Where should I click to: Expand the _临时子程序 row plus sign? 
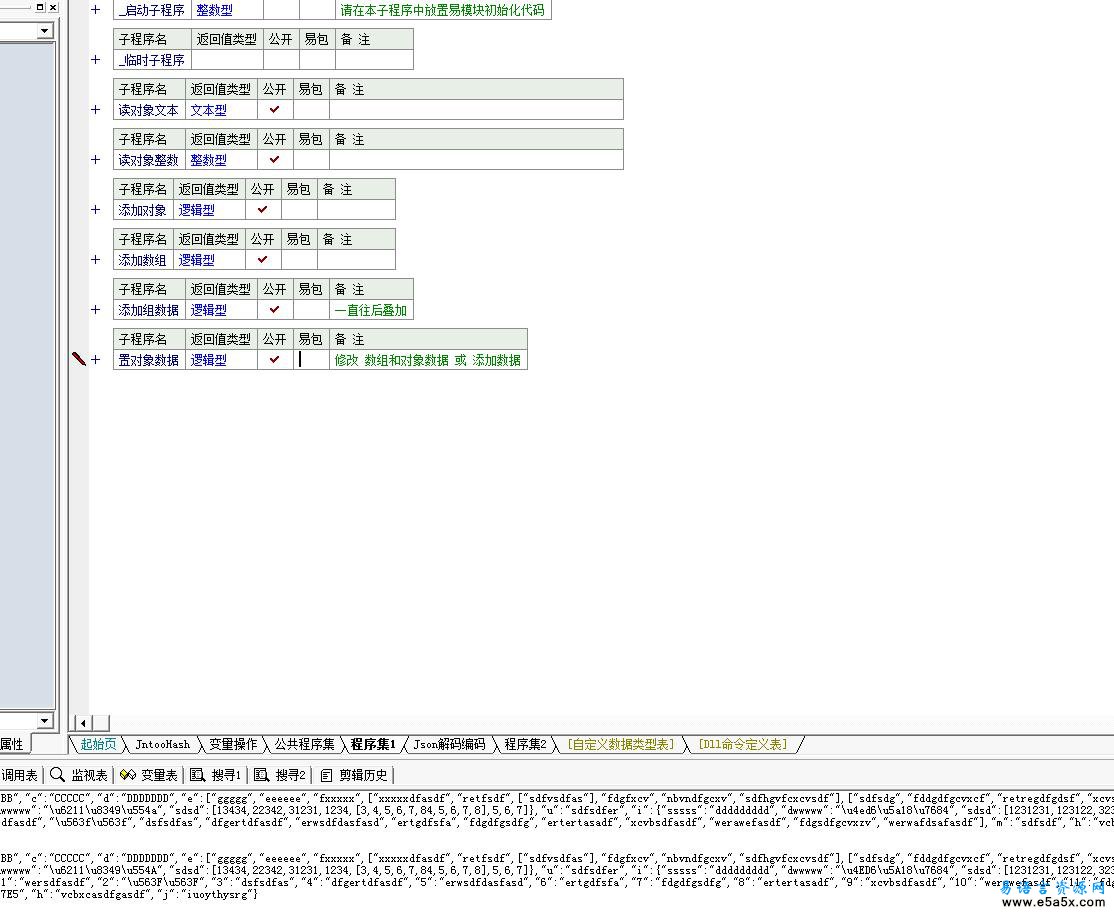(96, 60)
